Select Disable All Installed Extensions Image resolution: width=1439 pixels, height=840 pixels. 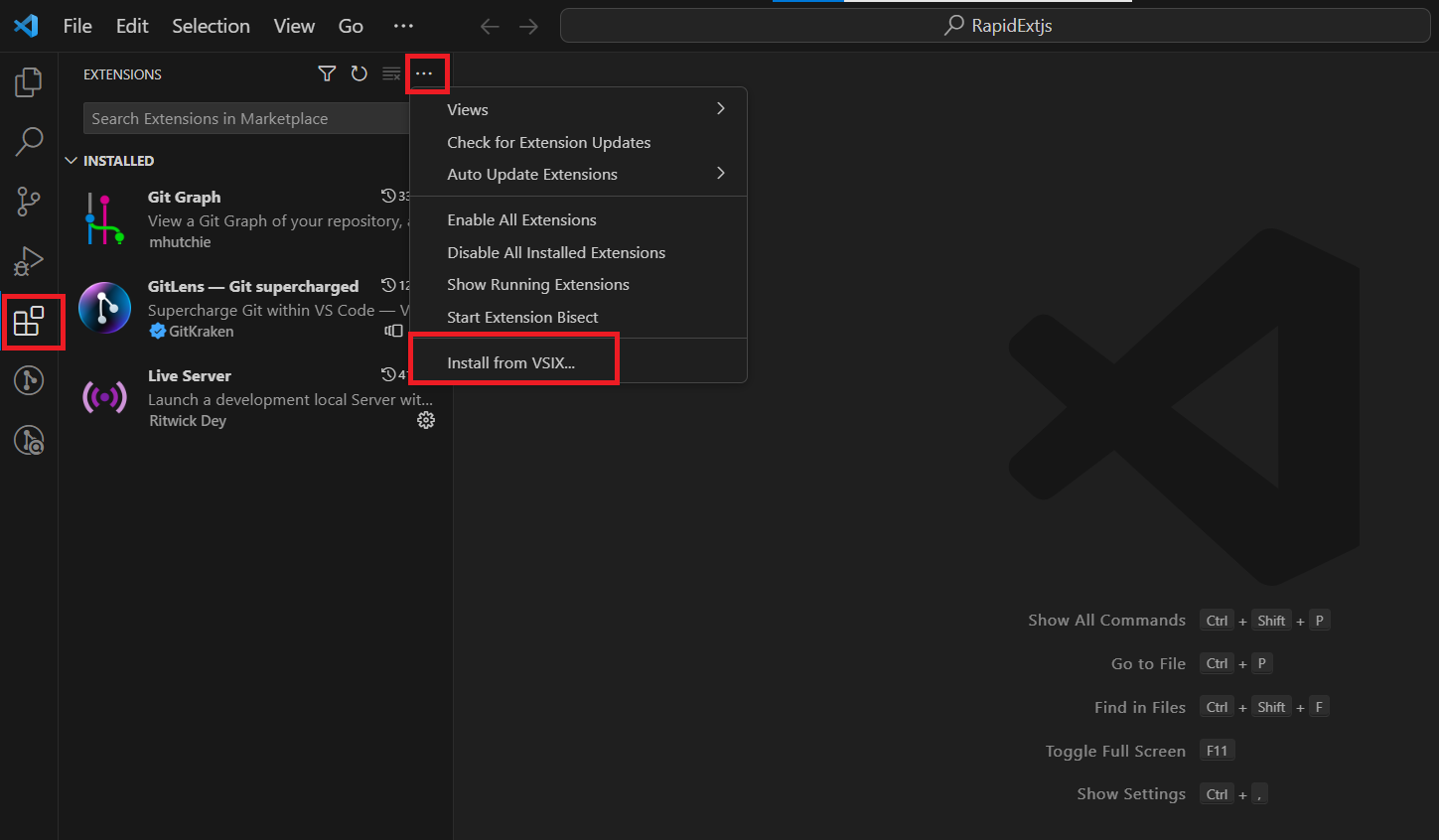coord(556,252)
